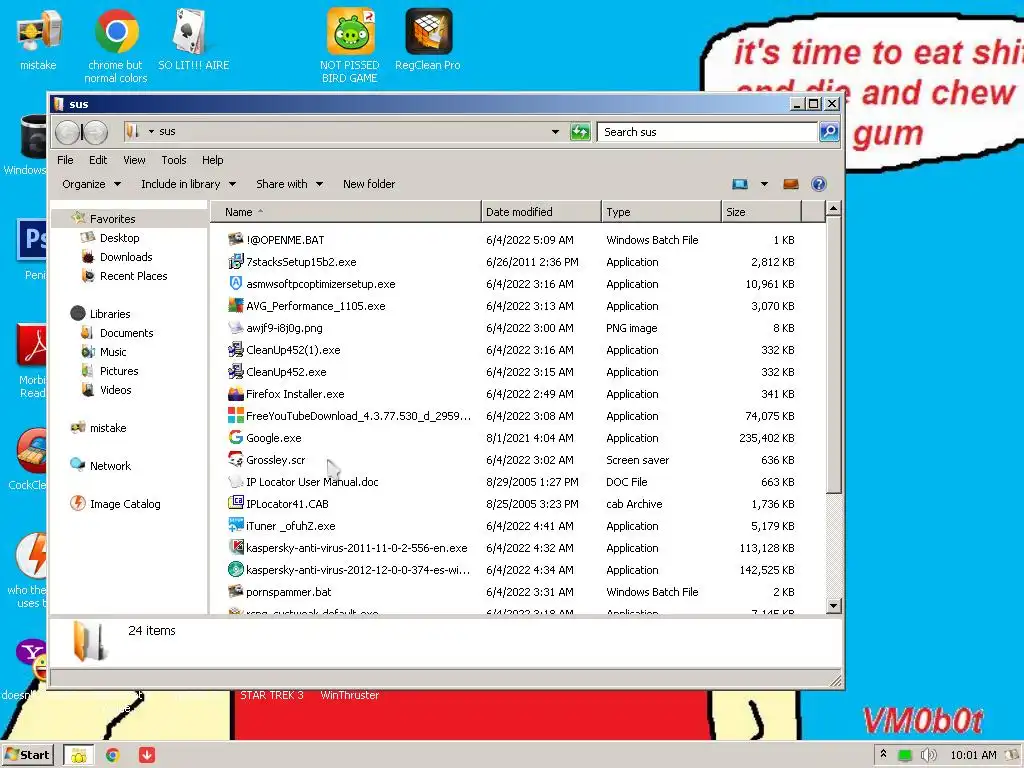This screenshot has width=1024, height=768.
Task: Click the Start button
Action: click(28, 755)
